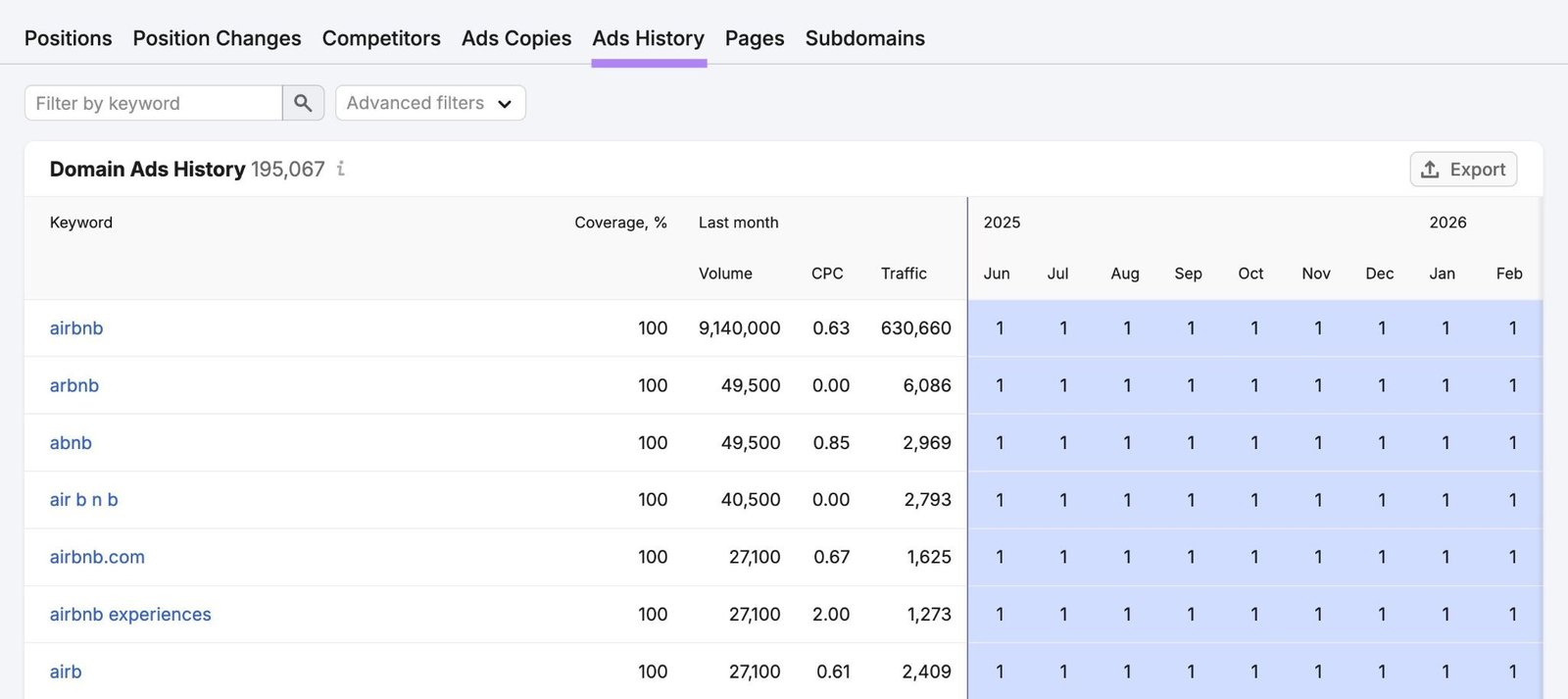
Task: Click the Keyword column header
Action: (x=81, y=223)
